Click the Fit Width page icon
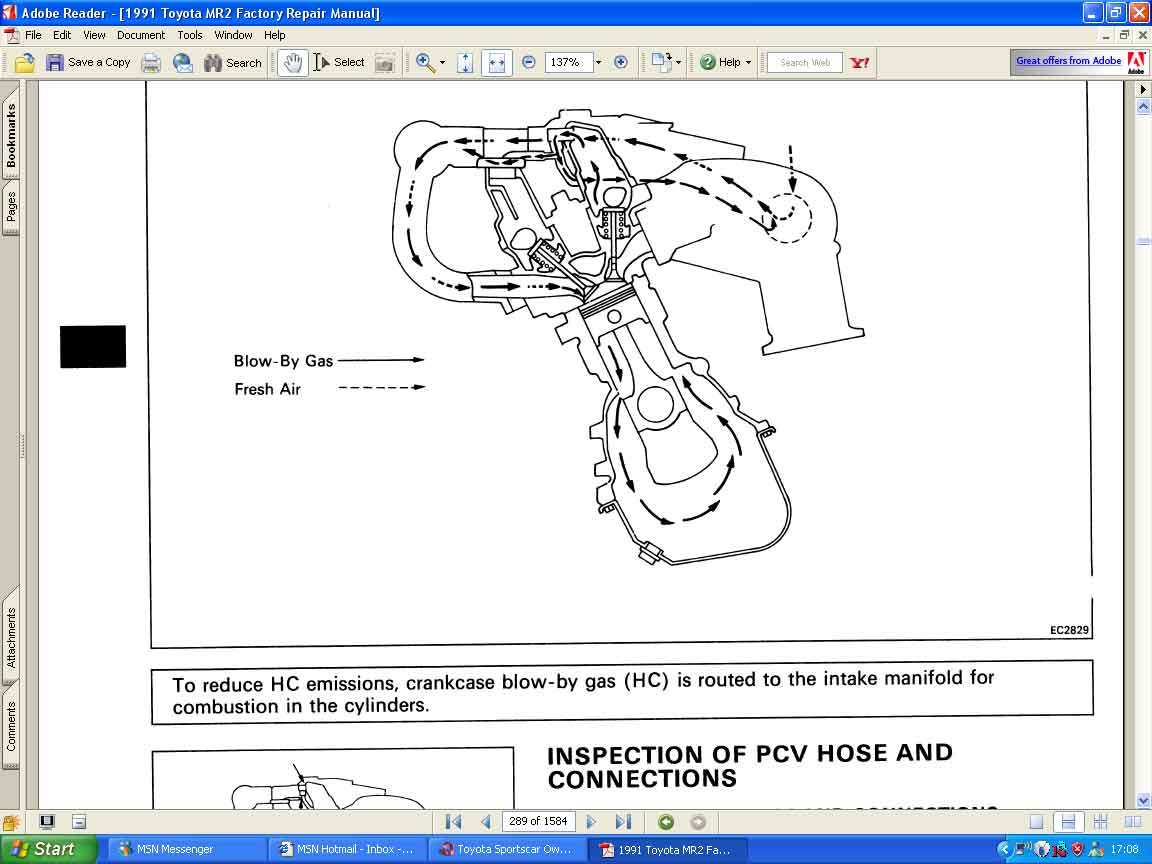Viewport: 1152px width, 864px height. tap(497, 63)
